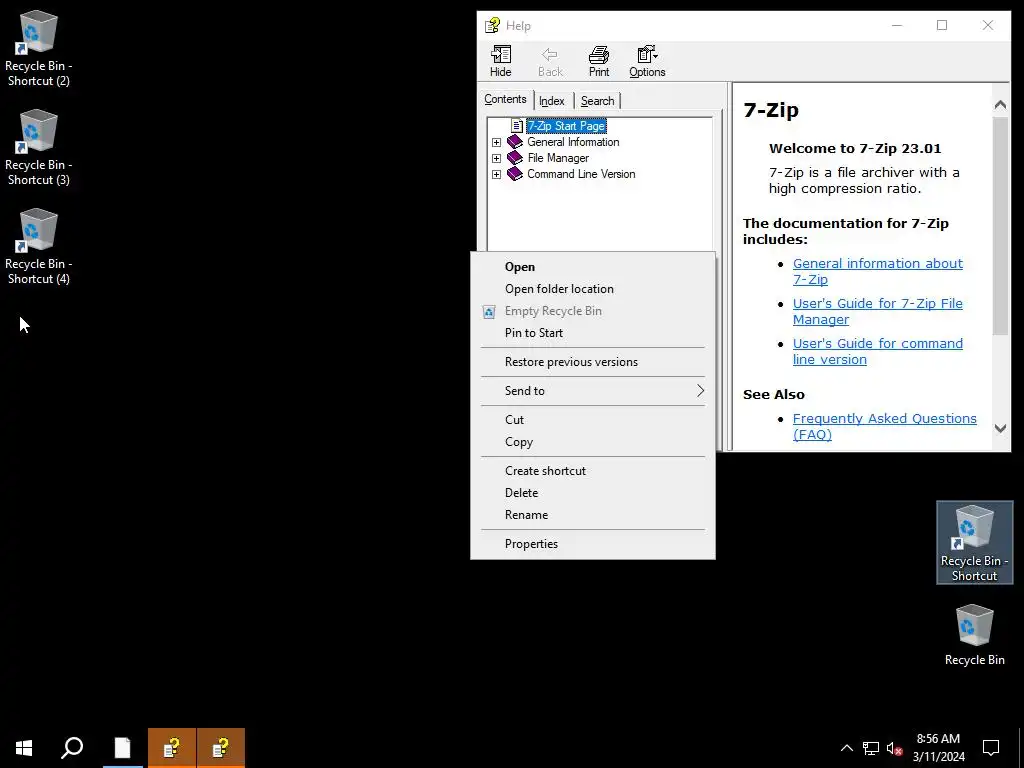Select General Information tree label
Viewport: 1024px width, 768px height.
[x=573, y=142]
